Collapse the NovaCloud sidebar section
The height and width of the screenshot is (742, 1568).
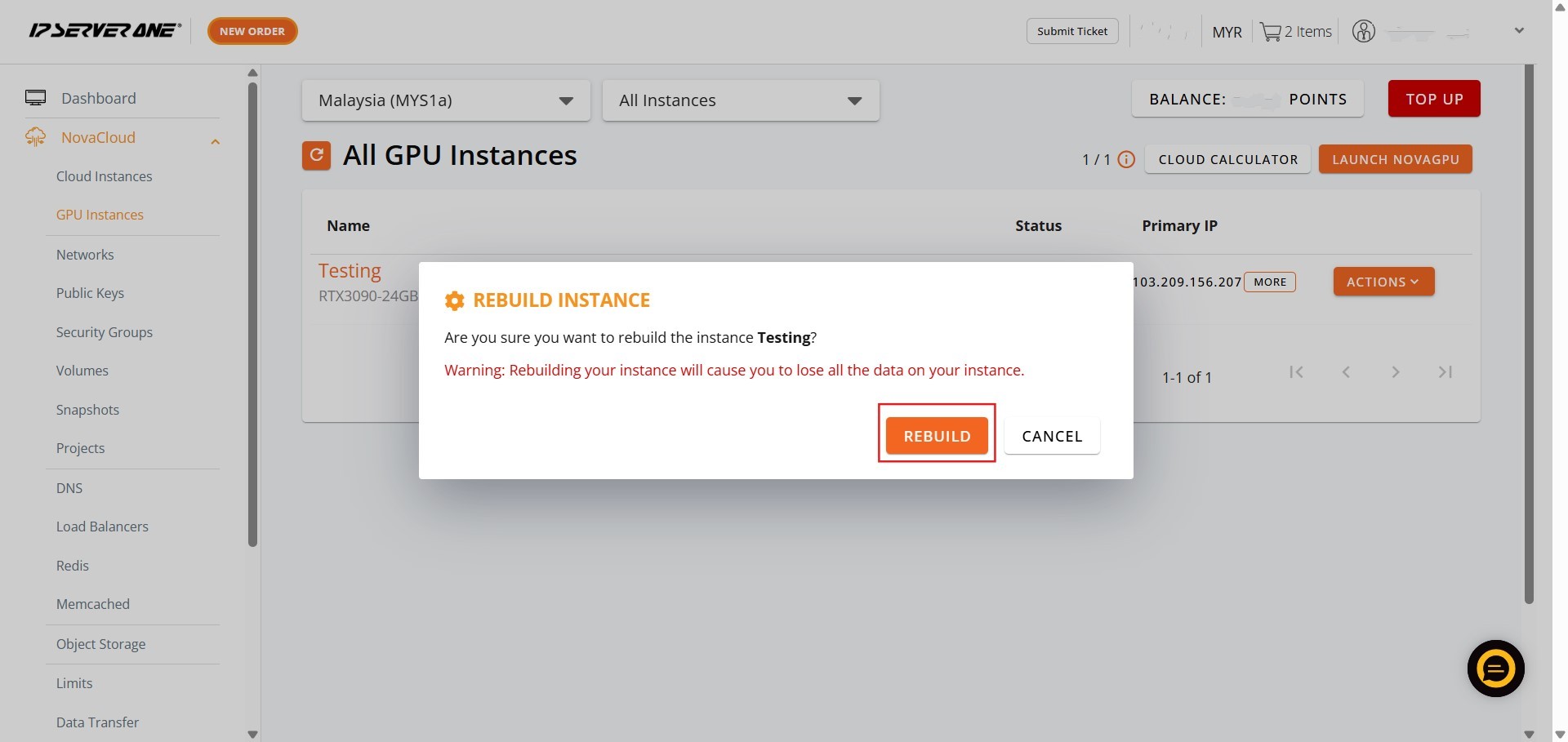click(x=215, y=141)
